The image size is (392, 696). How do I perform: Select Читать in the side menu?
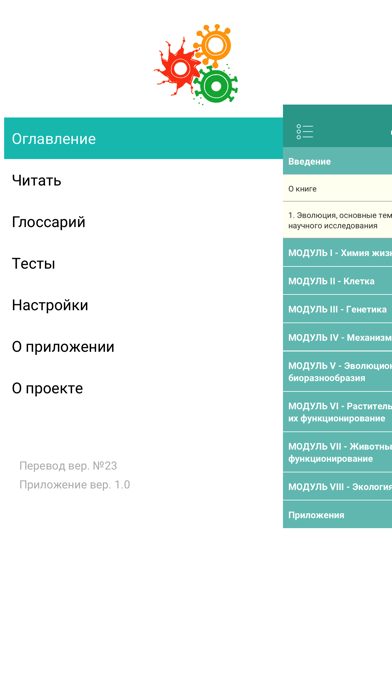click(x=143, y=180)
